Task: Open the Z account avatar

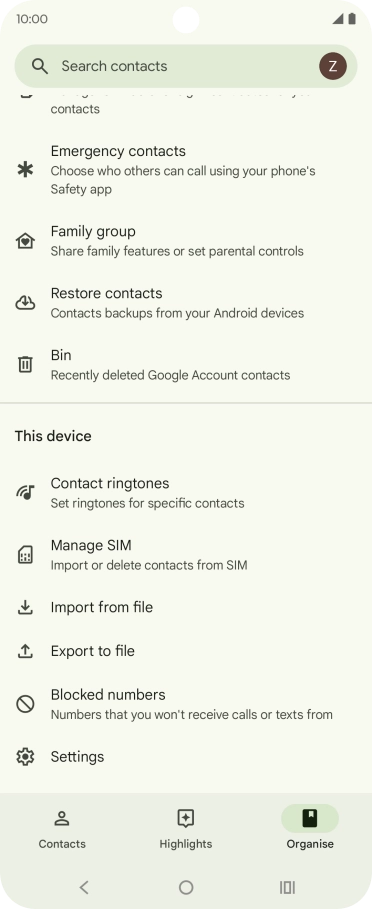Action: pos(333,66)
